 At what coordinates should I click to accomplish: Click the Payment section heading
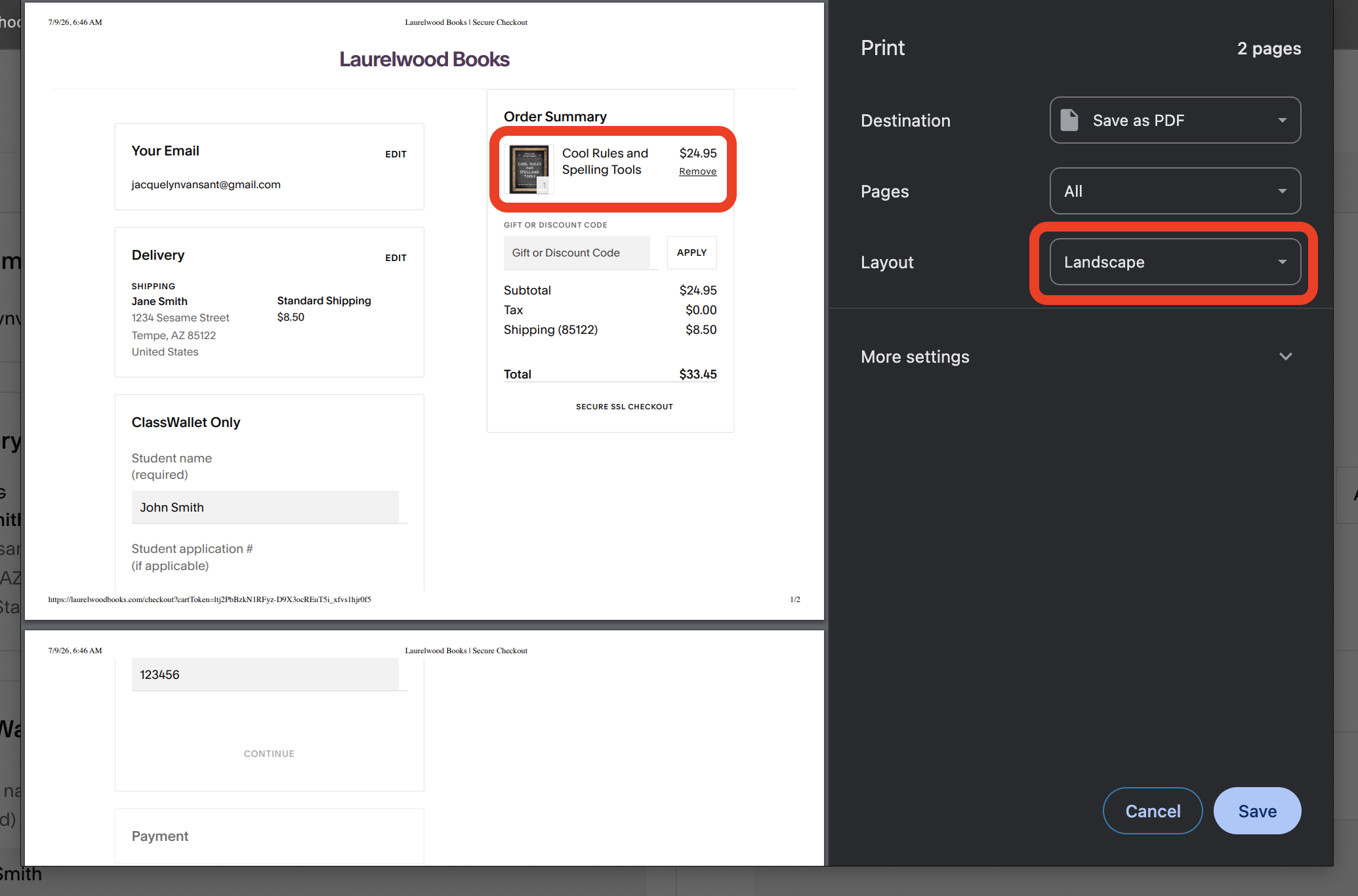click(160, 836)
